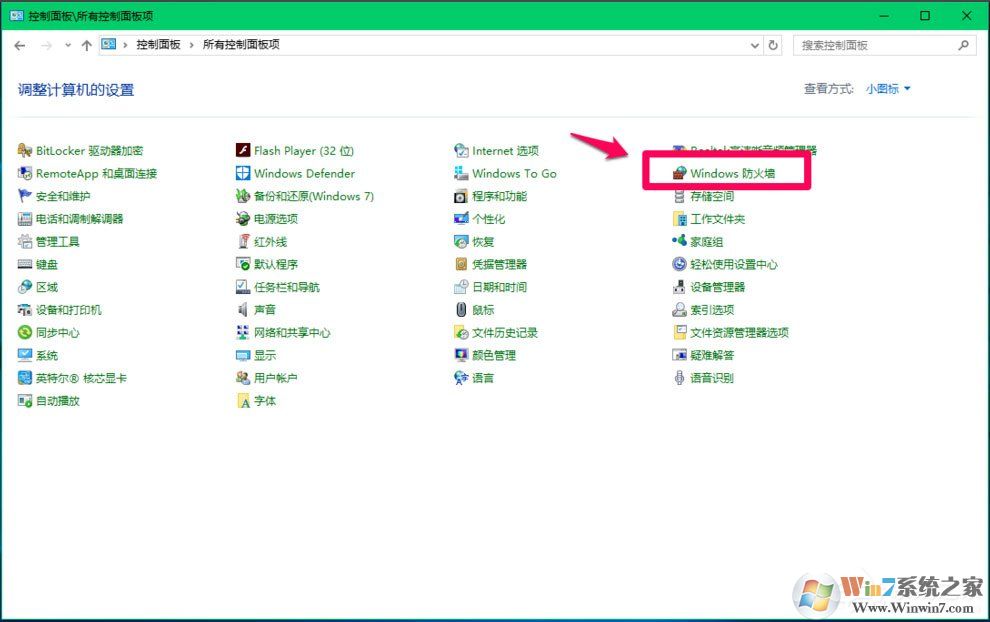
Task: Open 网络和共享中心
Action: [x=293, y=332]
